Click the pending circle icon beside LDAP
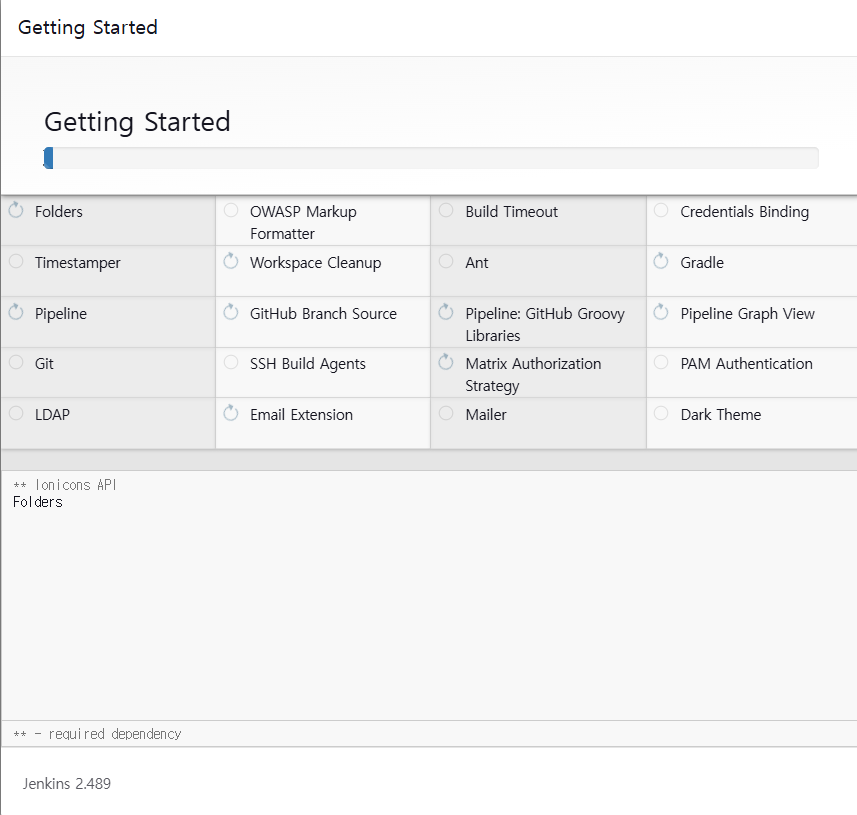The height and width of the screenshot is (815, 857). click(x=16, y=413)
